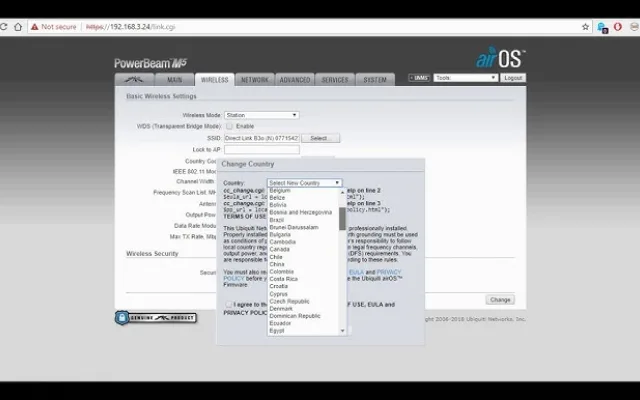Click the SSID Select button
This screenshot has width=640, height=400.
click(320, 138)
